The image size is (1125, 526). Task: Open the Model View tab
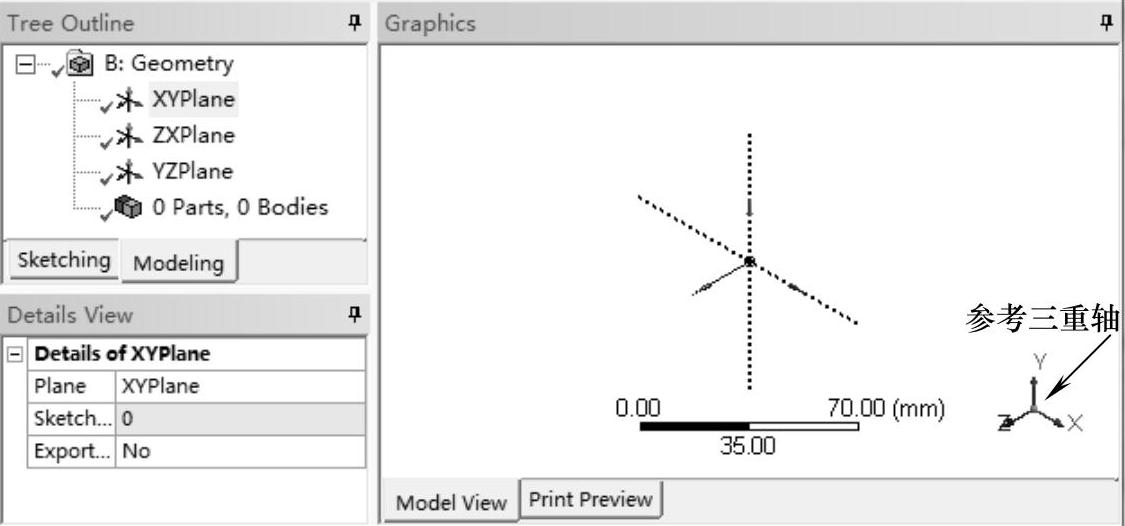pyautogui.click(x=450, y=502)
